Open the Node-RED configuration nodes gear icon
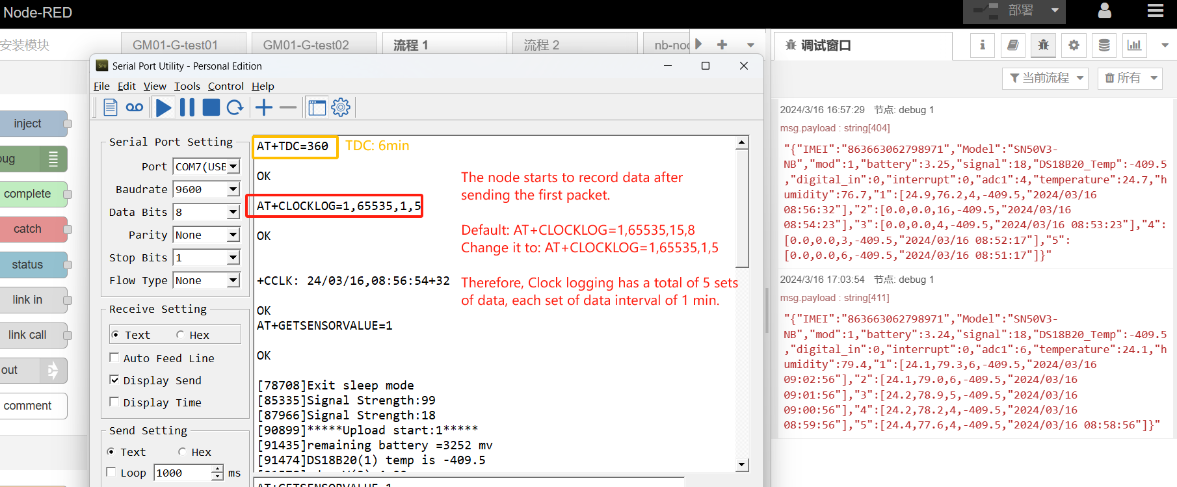 click(1073, 46)
